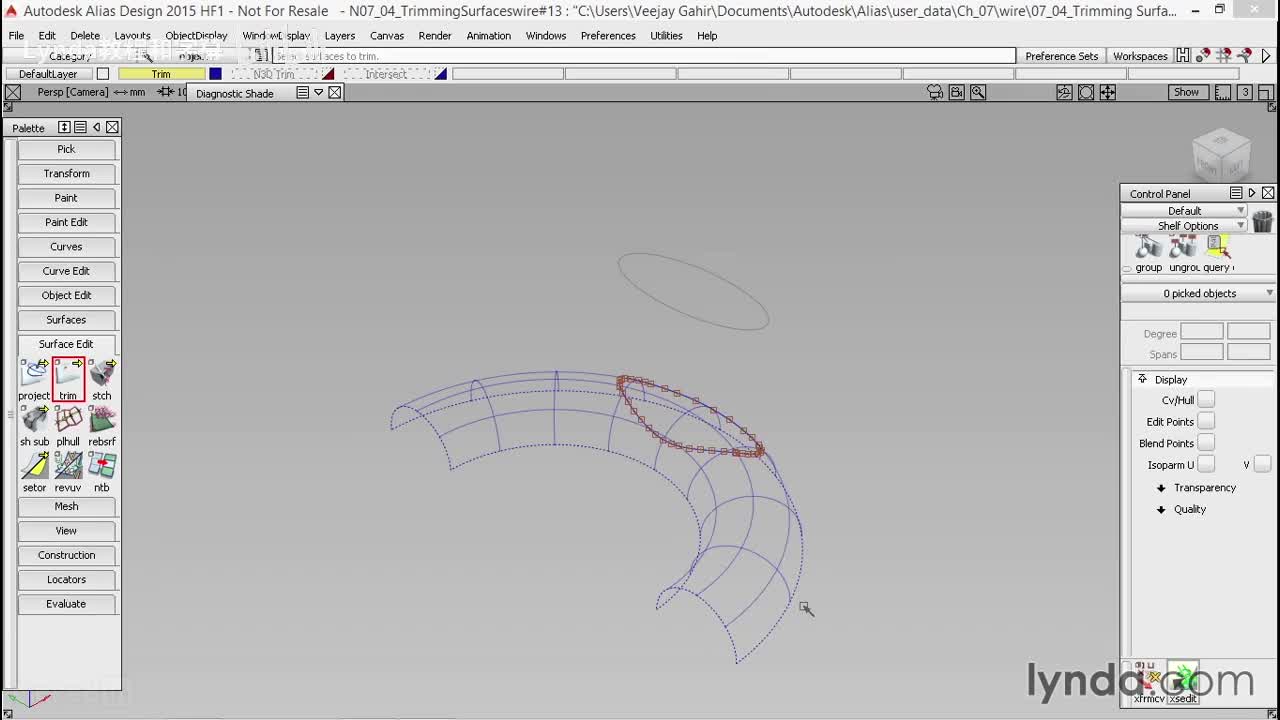
Task: Click the set orientation tool icon
Action: 34,465
